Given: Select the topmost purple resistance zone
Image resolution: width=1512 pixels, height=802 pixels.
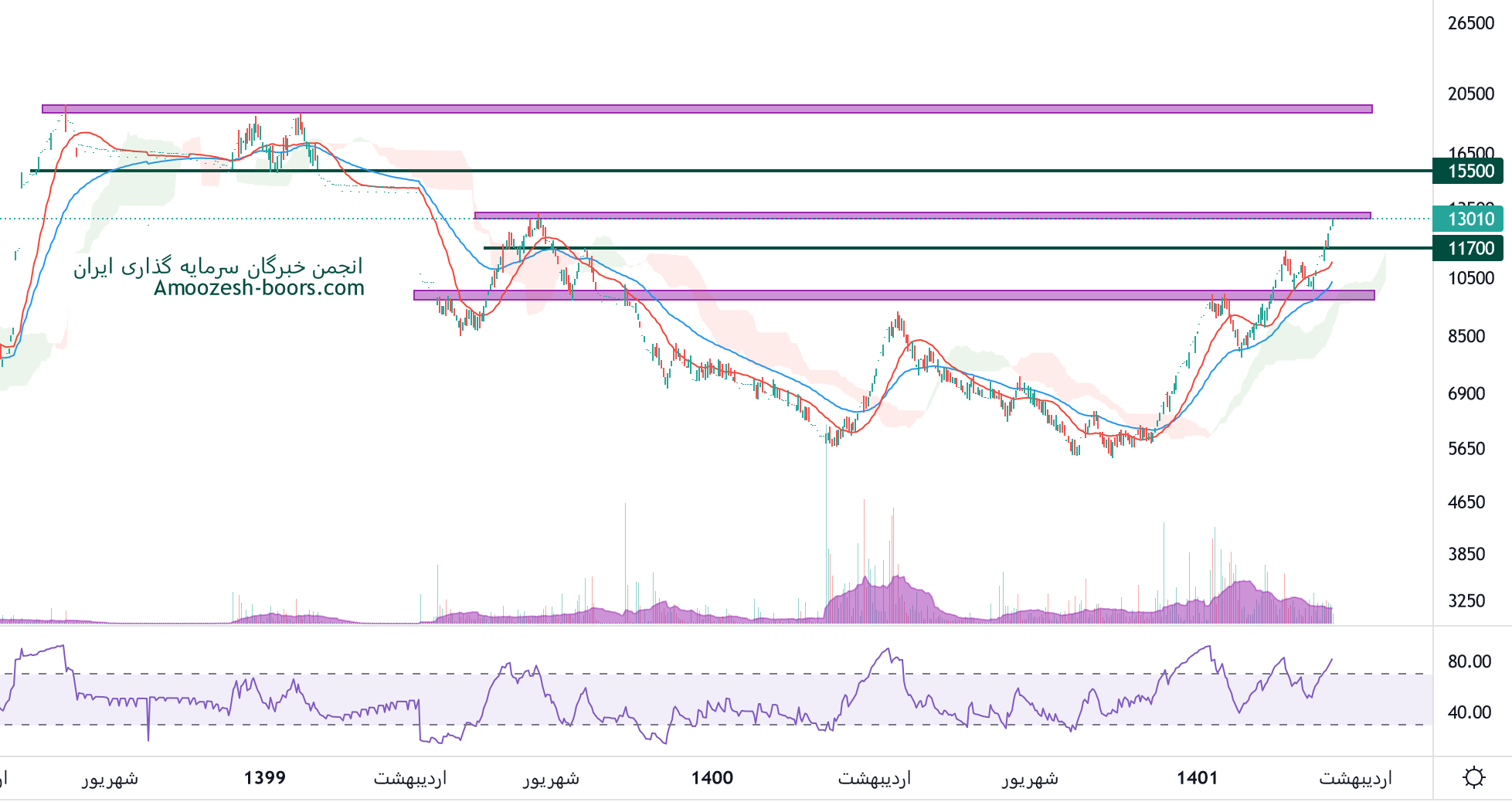Looking at the screenshot, I should pyautogui.click(x=706, y=109).
